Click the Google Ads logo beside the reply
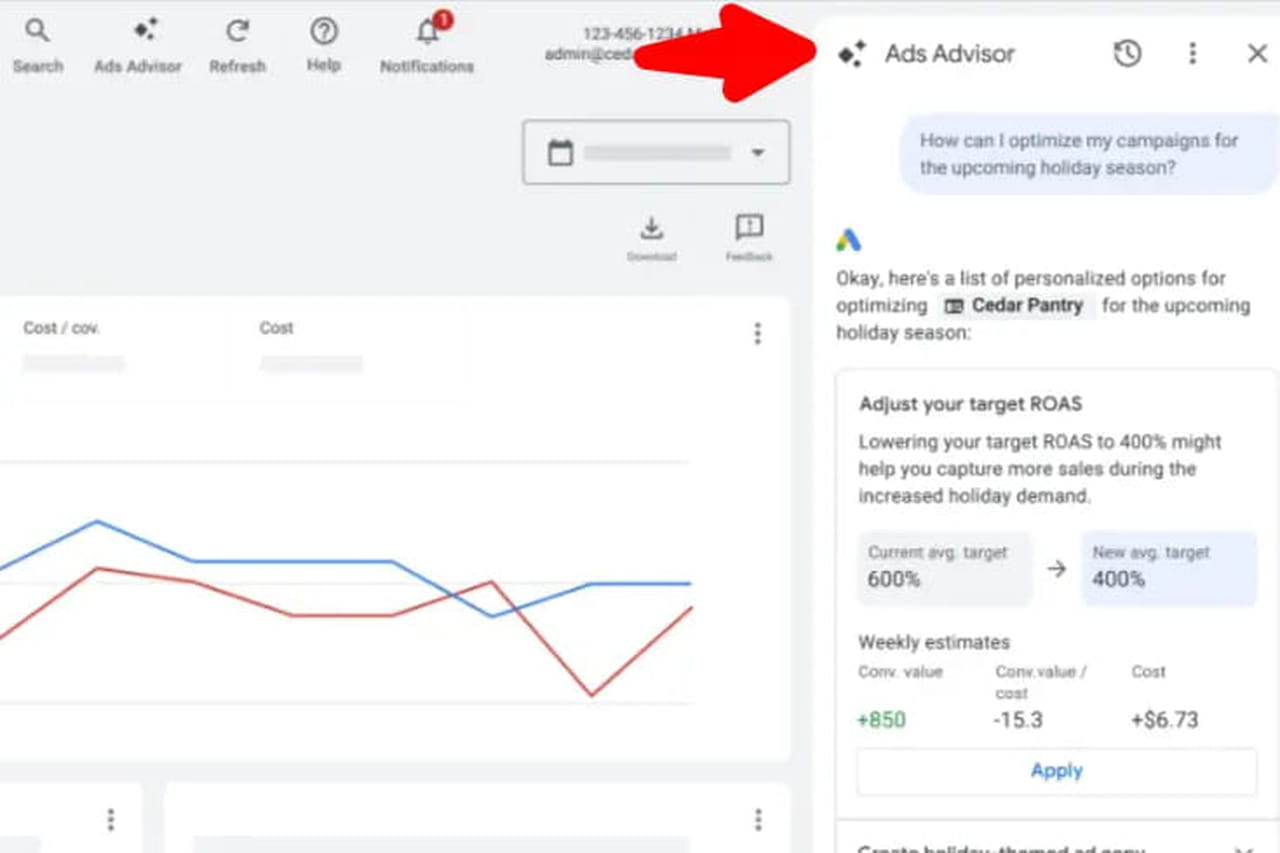Viewport: 1280px width, 853px height. (x=849, y=239)
